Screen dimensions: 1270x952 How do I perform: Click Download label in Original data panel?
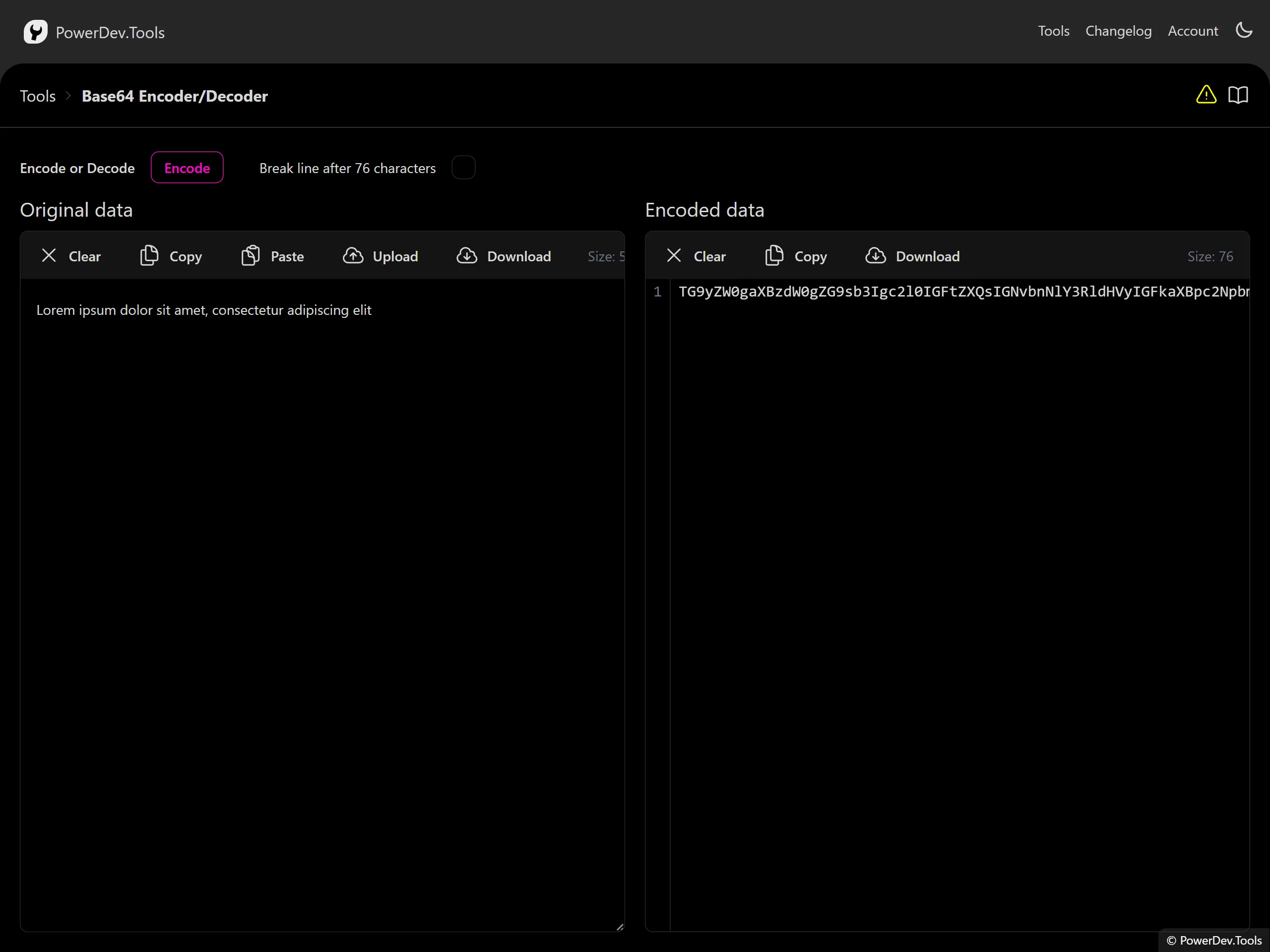pos(519,256)
